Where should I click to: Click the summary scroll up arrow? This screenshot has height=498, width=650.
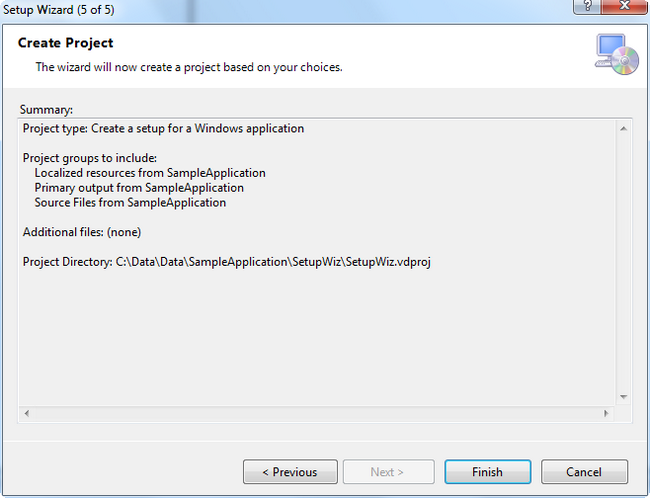click(x=623, y=129)
